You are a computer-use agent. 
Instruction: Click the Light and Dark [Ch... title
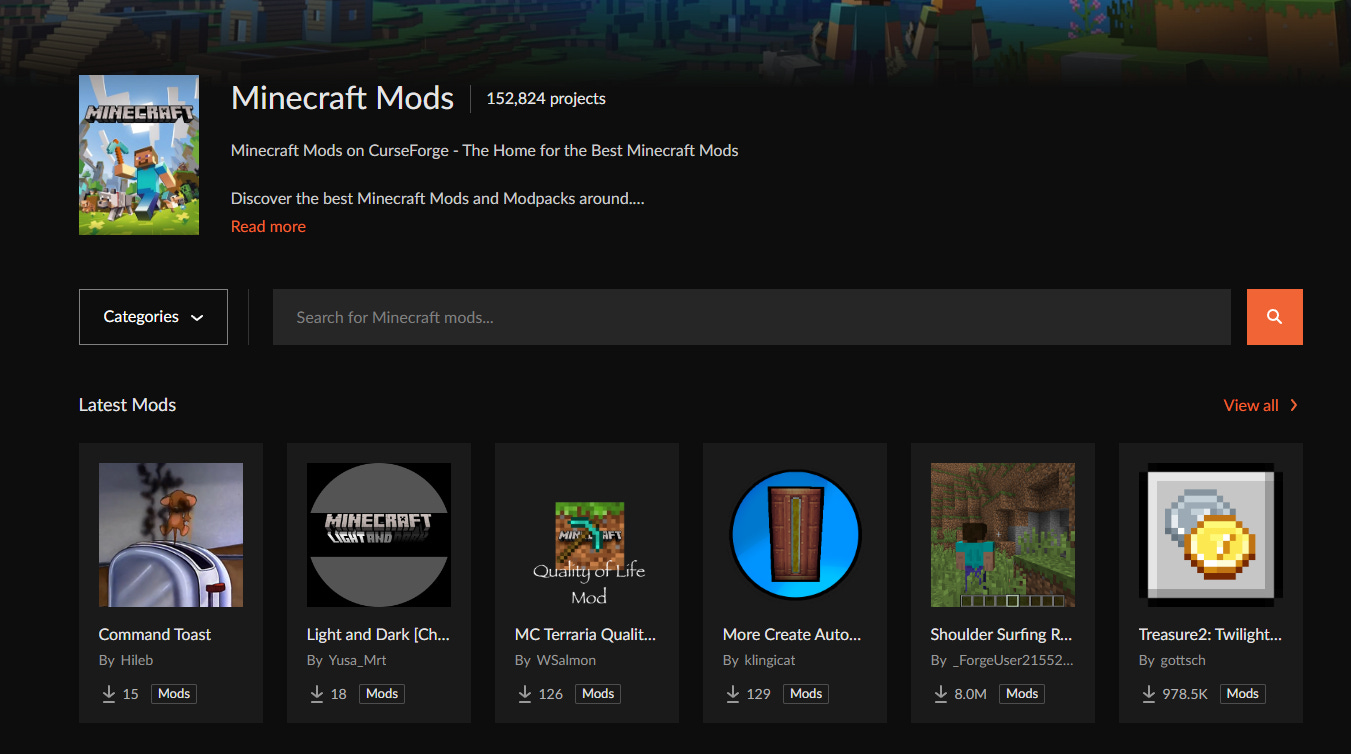tap(378, 634)
